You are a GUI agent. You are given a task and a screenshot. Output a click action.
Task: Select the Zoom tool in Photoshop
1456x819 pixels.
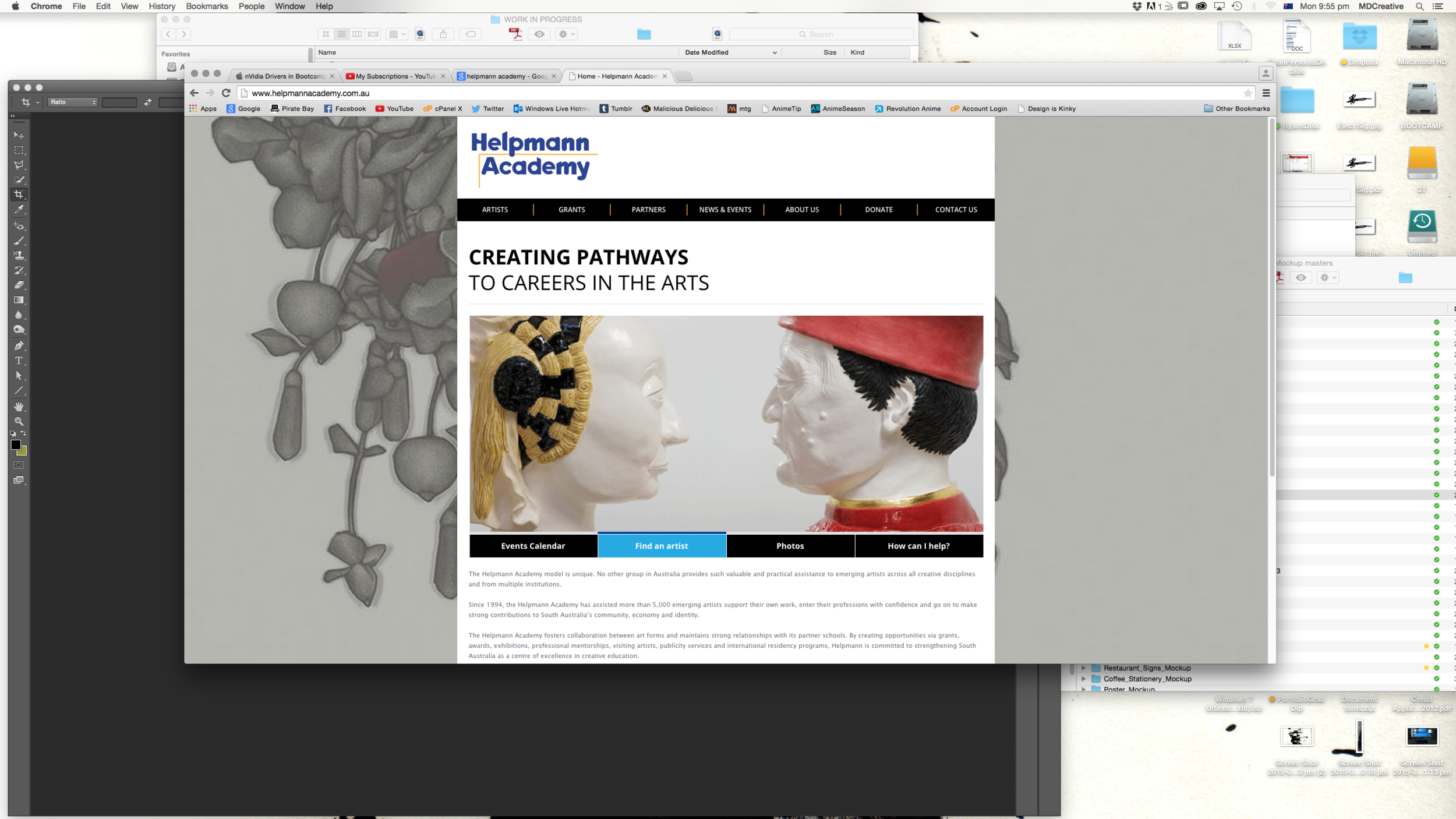tap(19, 421)
